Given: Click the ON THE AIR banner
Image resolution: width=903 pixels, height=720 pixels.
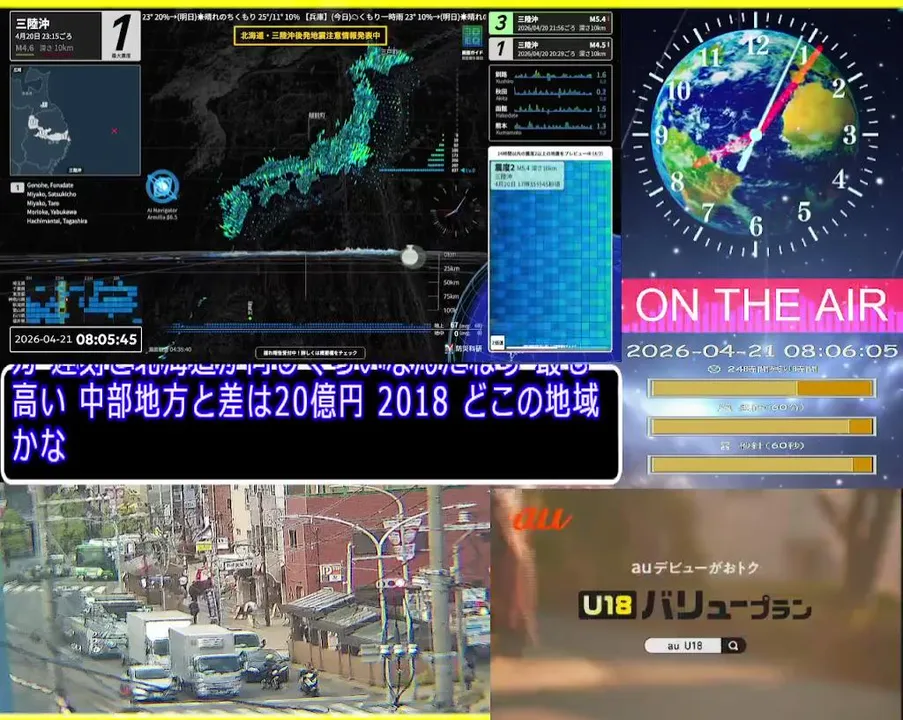Looking at the screenshot, I should pyautogui.click(x=761, y=305).
